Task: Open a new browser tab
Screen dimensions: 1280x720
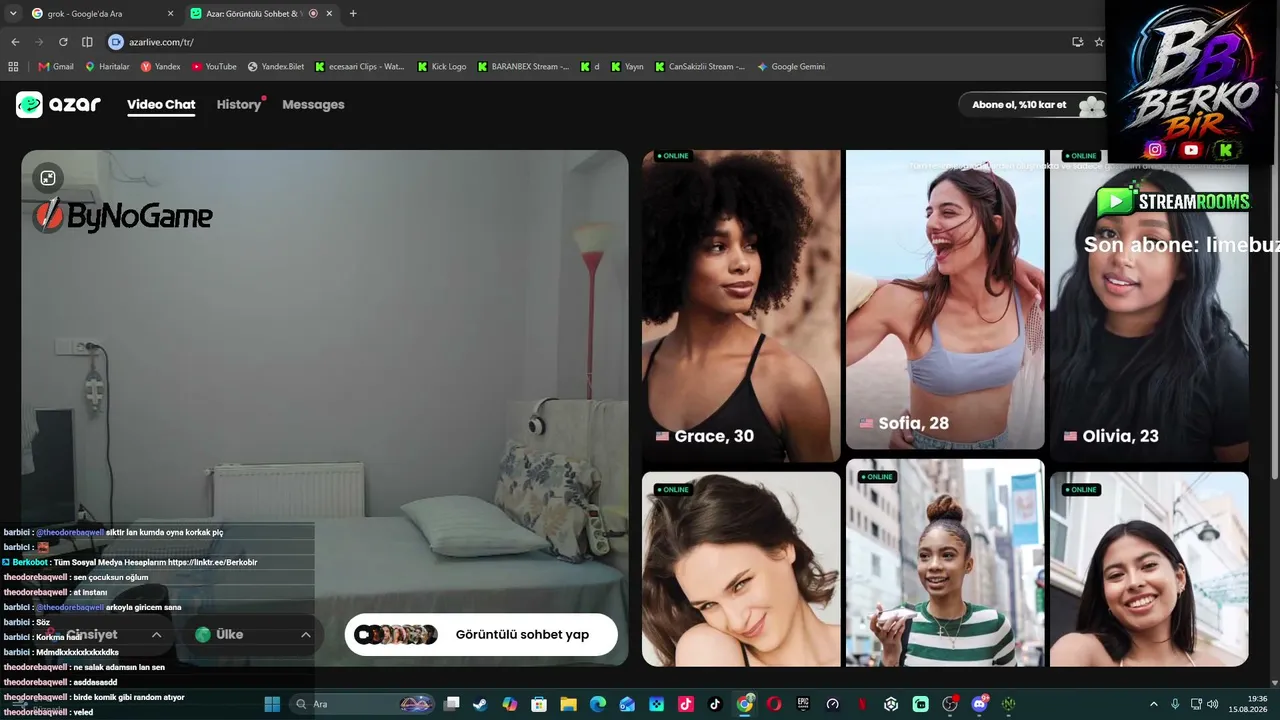Action: 353,14
